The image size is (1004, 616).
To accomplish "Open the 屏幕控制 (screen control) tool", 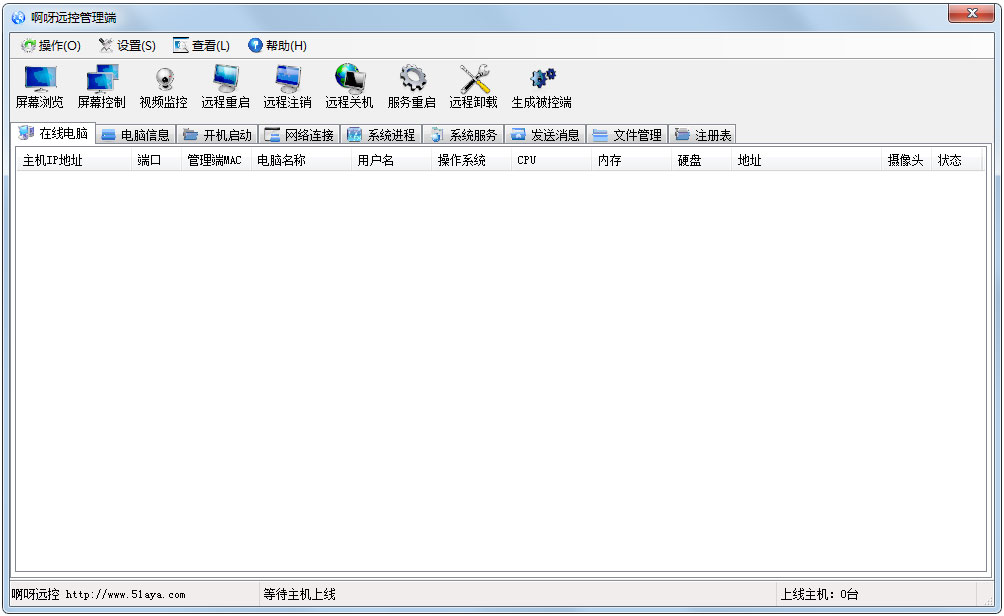I will point(101,86).
